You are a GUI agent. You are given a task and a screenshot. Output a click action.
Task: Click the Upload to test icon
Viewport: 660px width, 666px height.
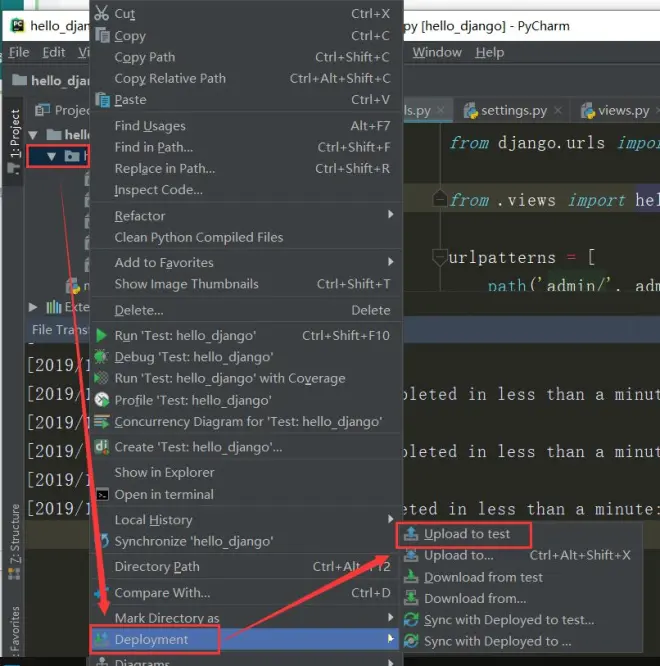point(411,534)
